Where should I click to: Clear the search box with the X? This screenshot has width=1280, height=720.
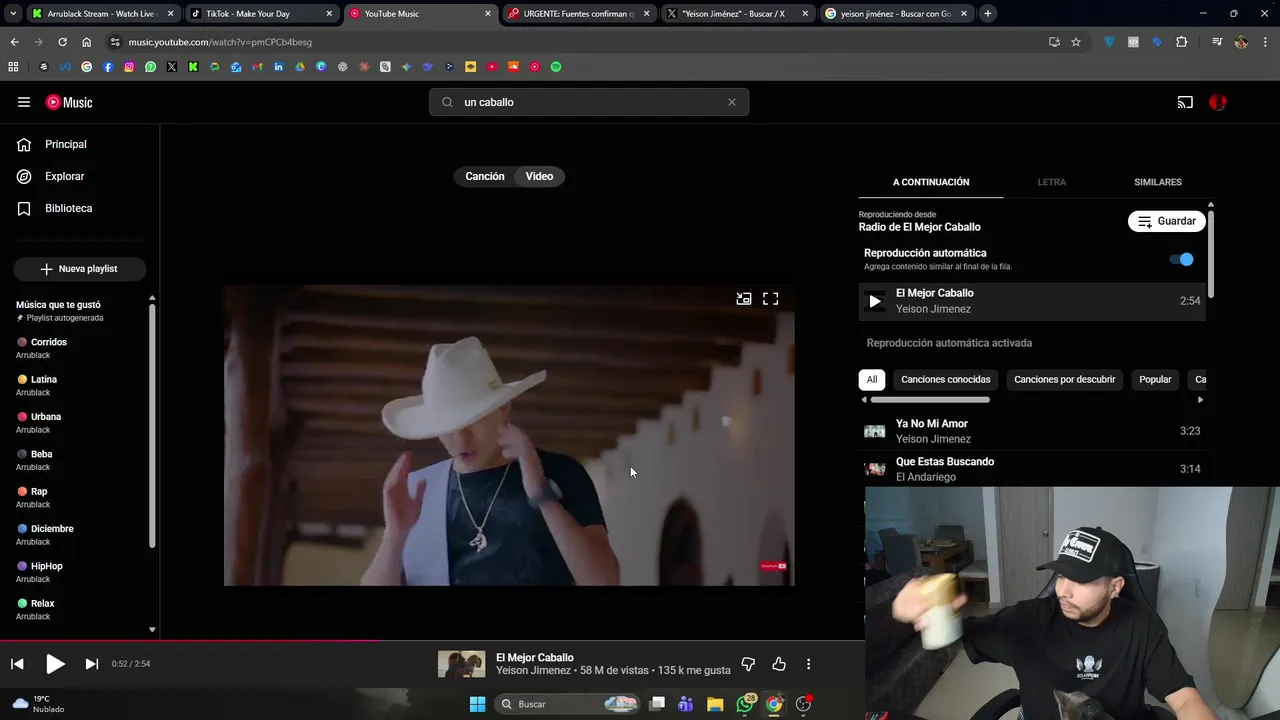(x=731, y=102)
